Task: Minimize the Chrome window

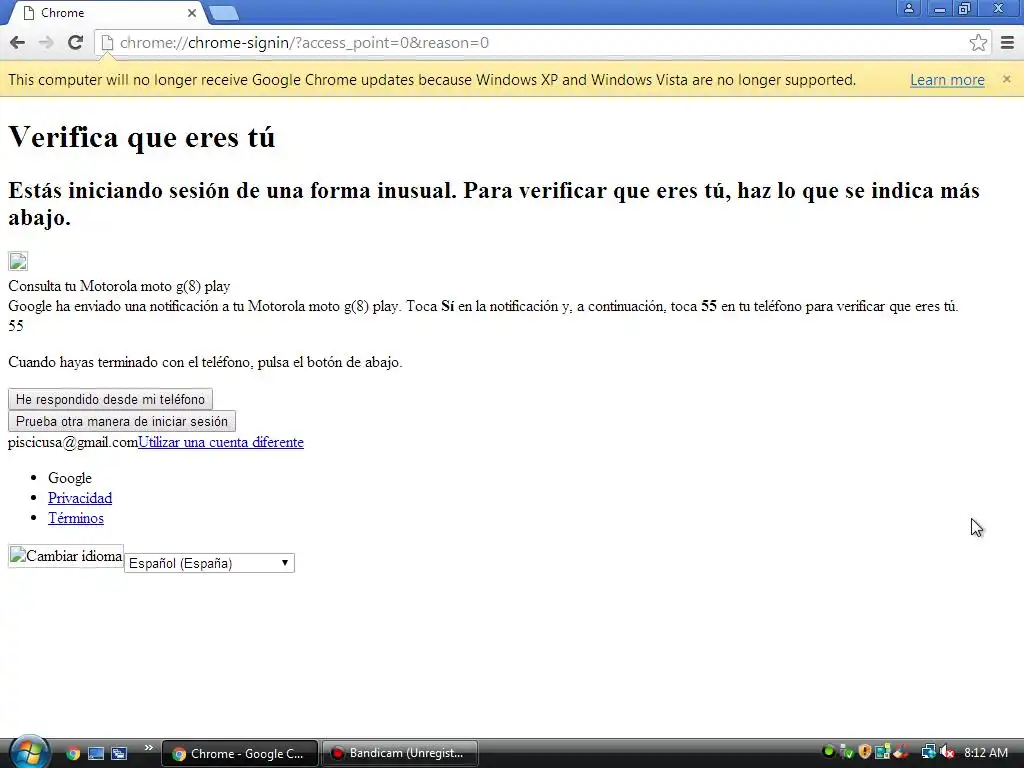Action: pyautogui.click(x=939, y=8)
